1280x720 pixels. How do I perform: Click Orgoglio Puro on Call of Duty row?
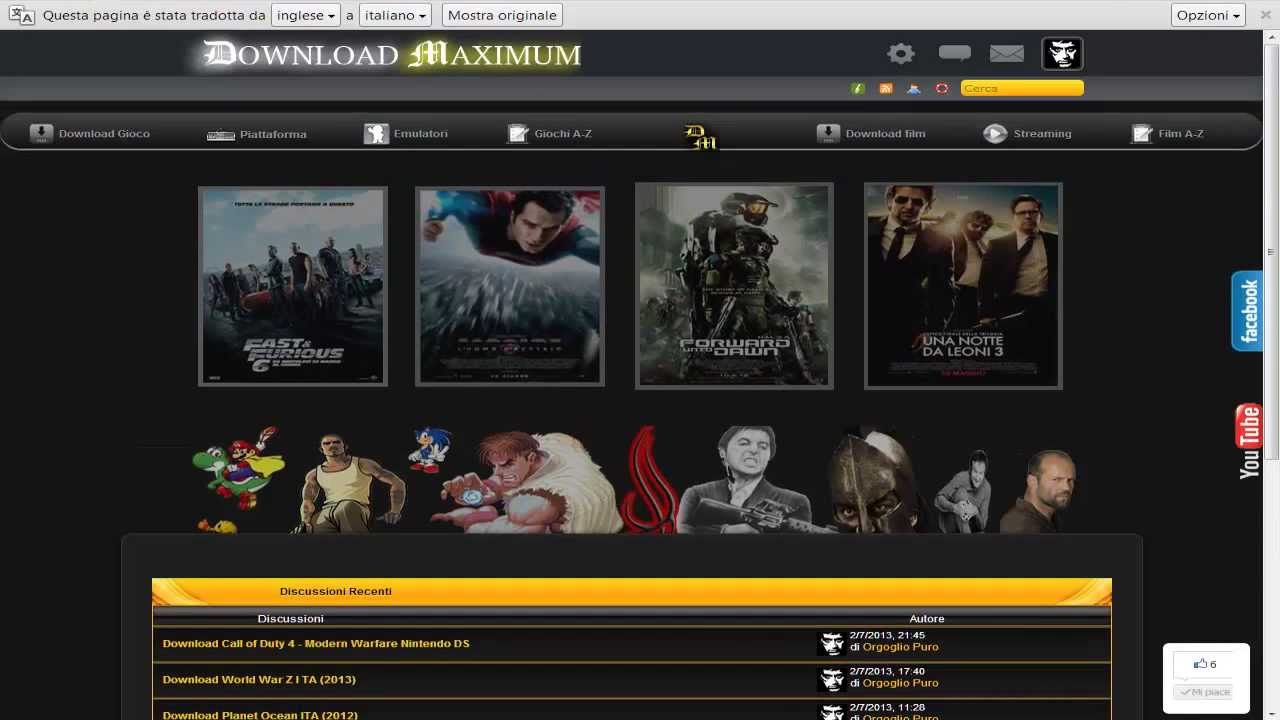(x=900, y=647)
